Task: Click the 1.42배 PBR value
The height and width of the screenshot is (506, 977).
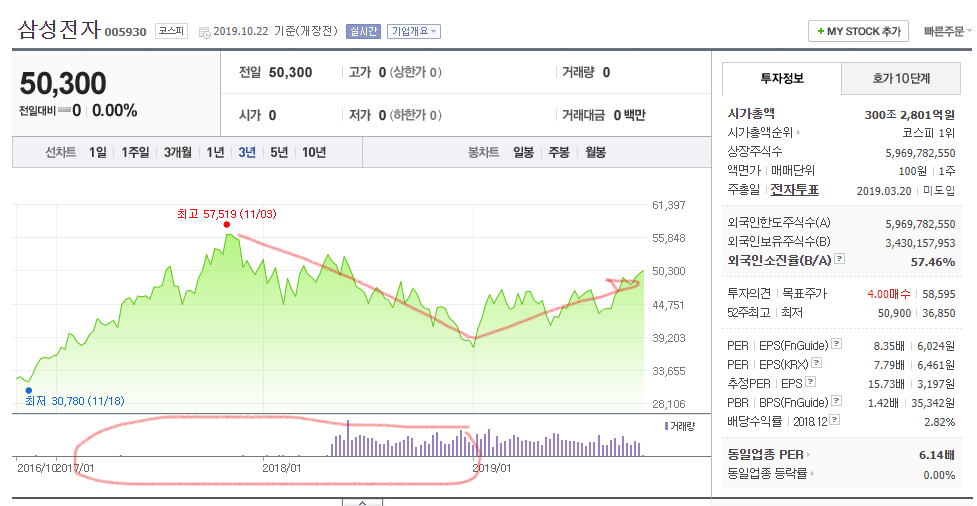Action: coord(889,402)
